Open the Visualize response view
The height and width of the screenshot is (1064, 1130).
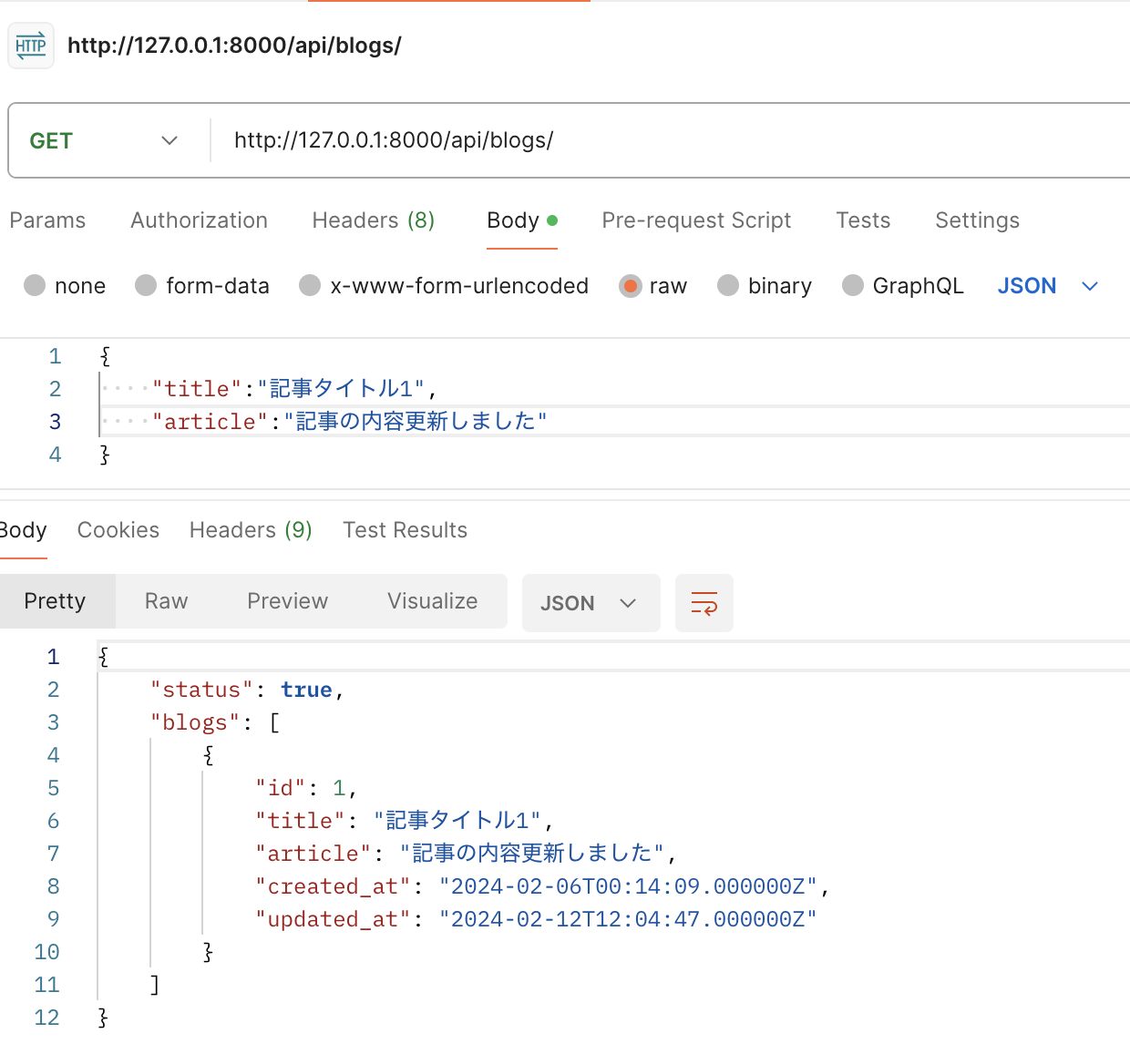click(432, 601)
